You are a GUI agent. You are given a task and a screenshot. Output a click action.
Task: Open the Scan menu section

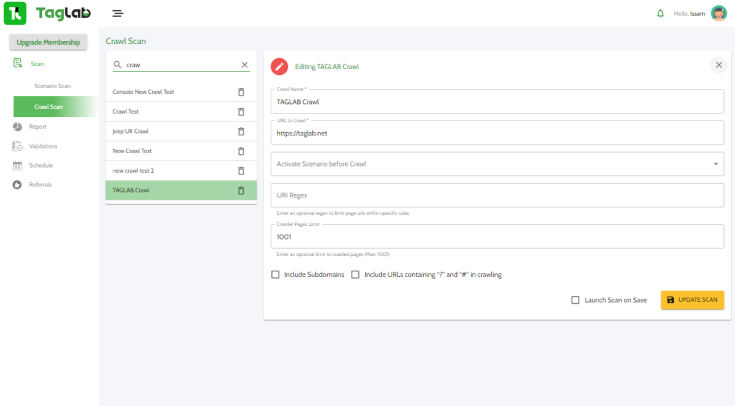tap(37, 64)
